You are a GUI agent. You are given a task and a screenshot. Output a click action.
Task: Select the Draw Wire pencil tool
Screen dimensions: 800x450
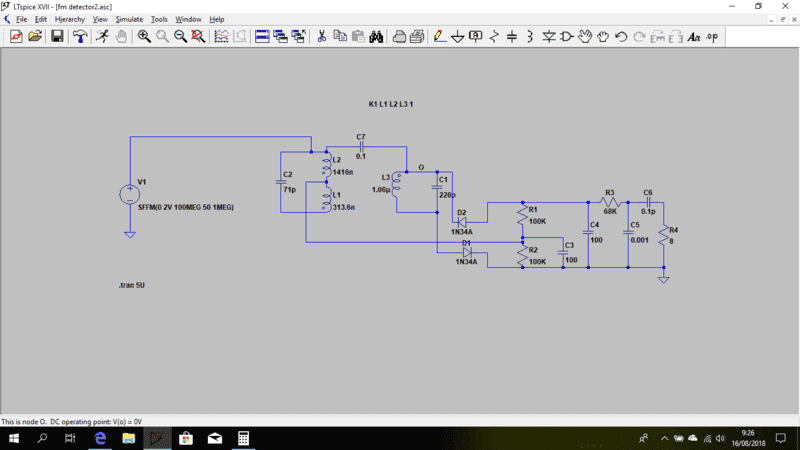[439, 37]
